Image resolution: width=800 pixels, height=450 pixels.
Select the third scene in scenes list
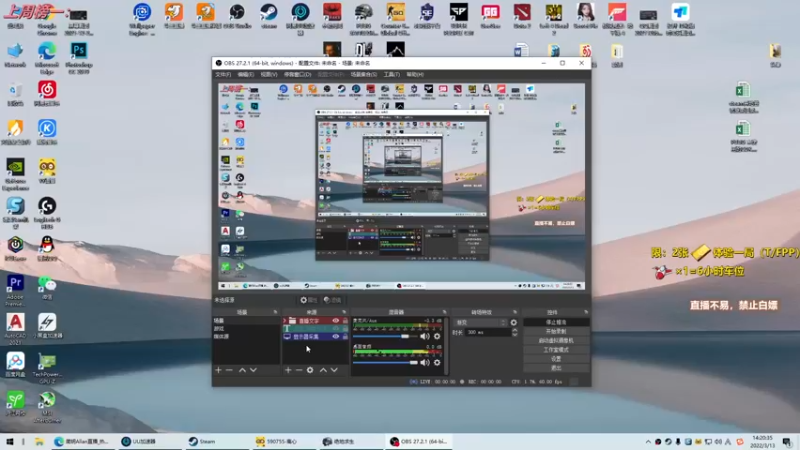tap(246, 337)
